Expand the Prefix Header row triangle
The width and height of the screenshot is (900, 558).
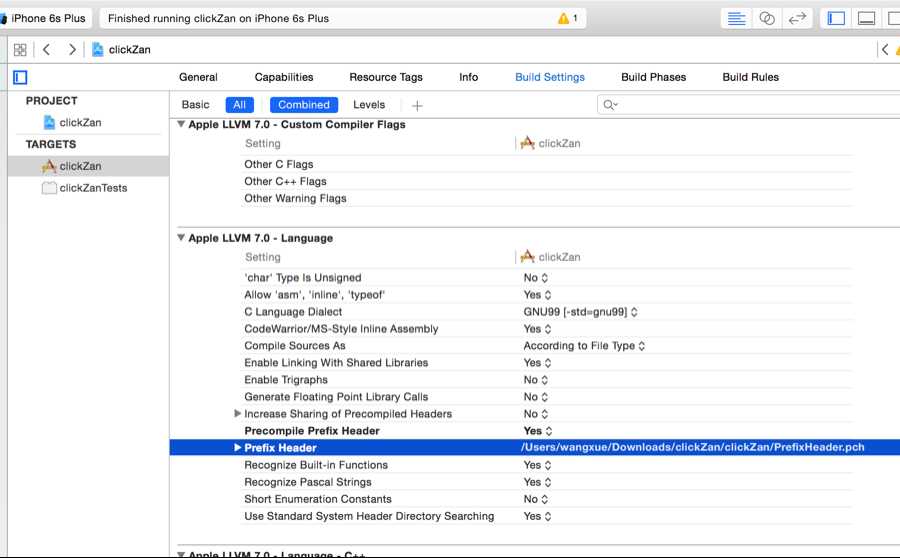(237, 447)
